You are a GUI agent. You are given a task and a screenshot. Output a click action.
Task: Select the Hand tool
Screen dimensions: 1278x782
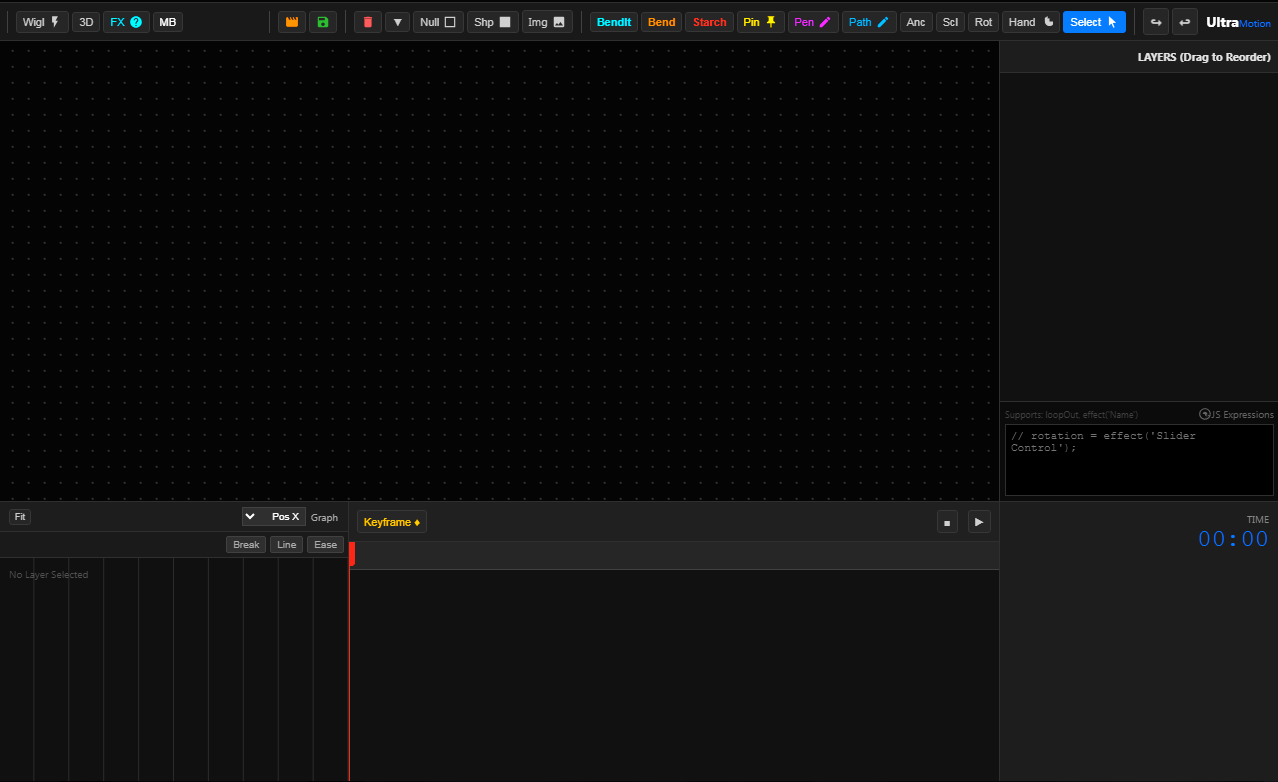tap(1029, 21)
